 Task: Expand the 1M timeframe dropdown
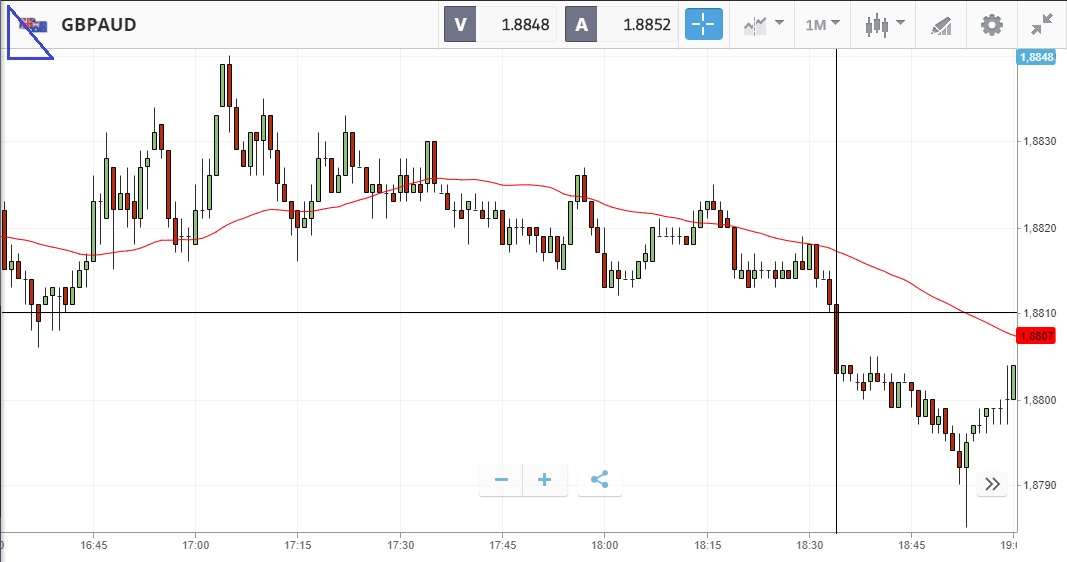tap(822, 25)
